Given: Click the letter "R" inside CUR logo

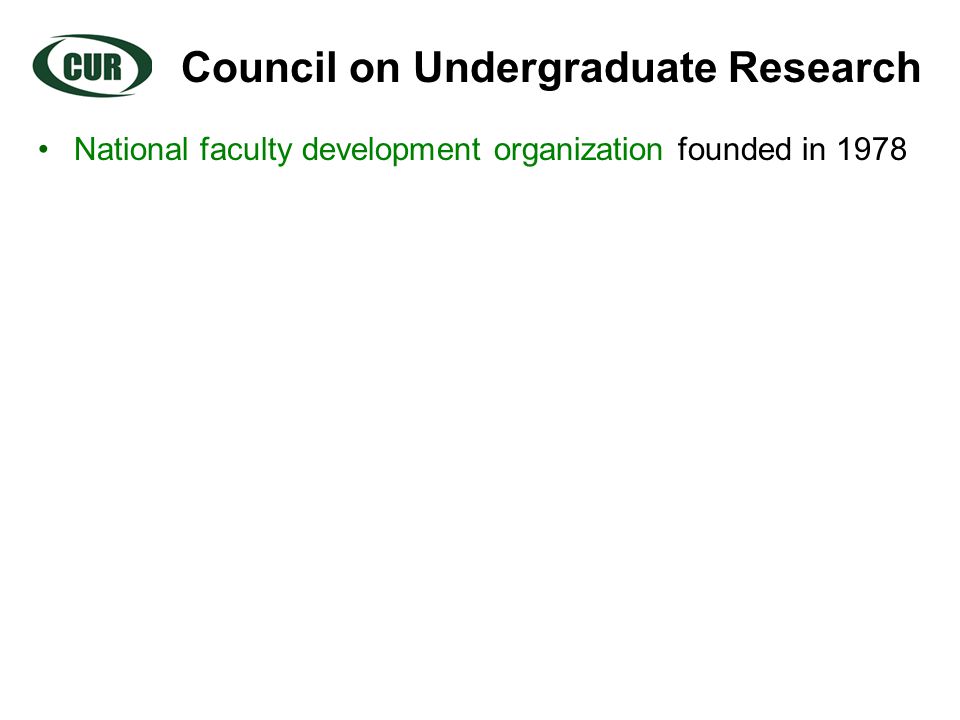Looking at the screenshot, I should (x=114, y=66).
